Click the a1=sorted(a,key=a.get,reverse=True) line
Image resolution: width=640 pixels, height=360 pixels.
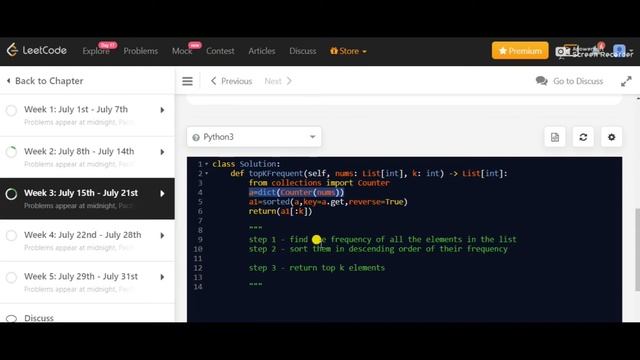(328, 202)
